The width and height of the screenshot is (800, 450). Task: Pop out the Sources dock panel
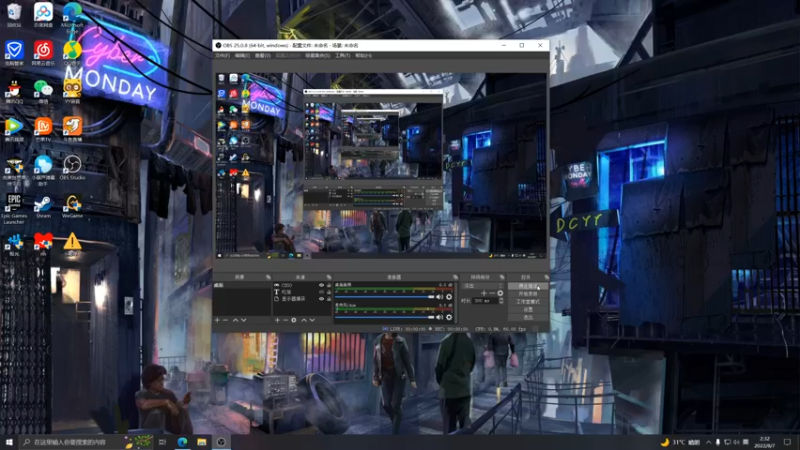(x=329, y=277)
